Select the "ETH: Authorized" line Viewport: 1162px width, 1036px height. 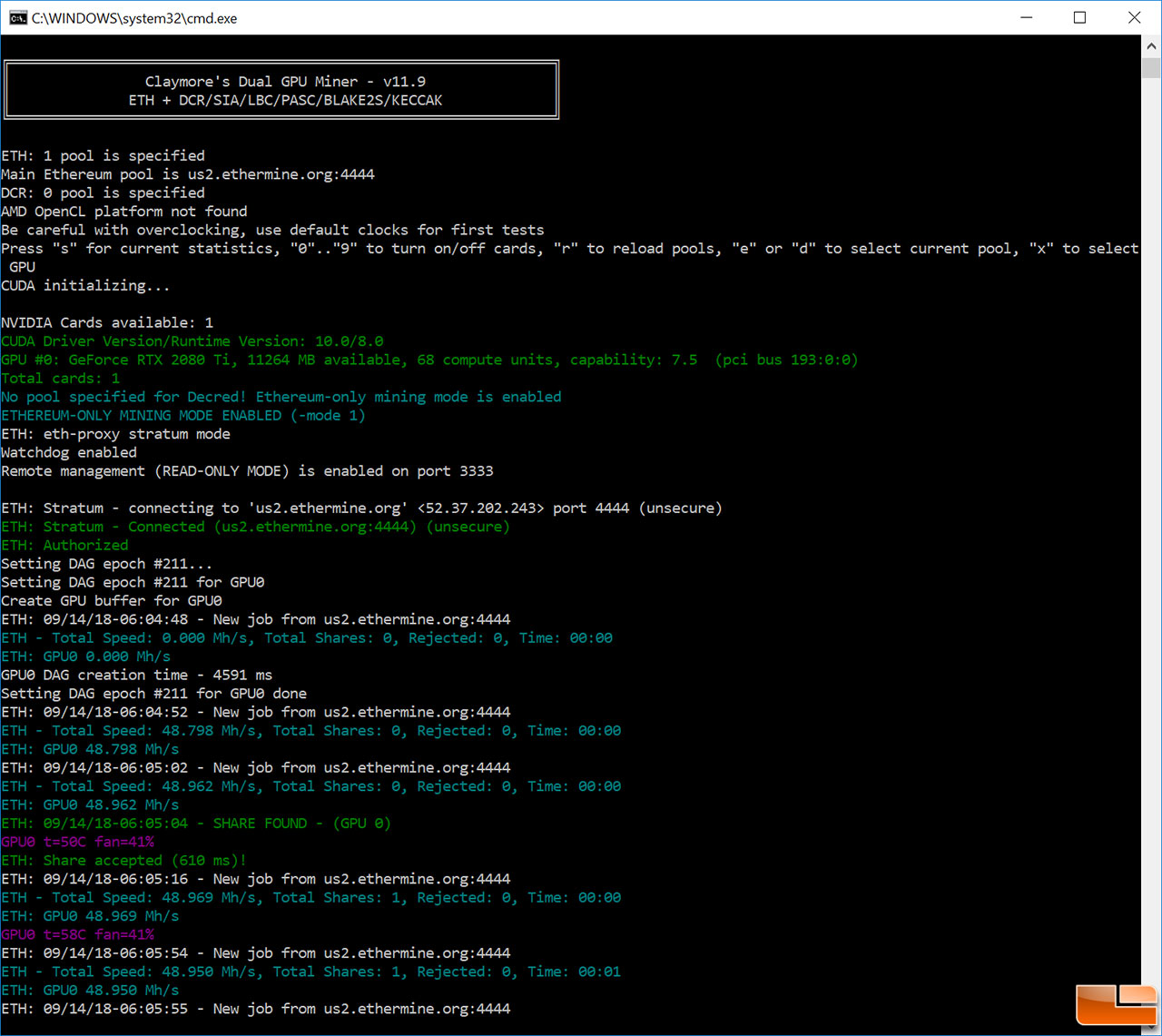tap(65, 545)
